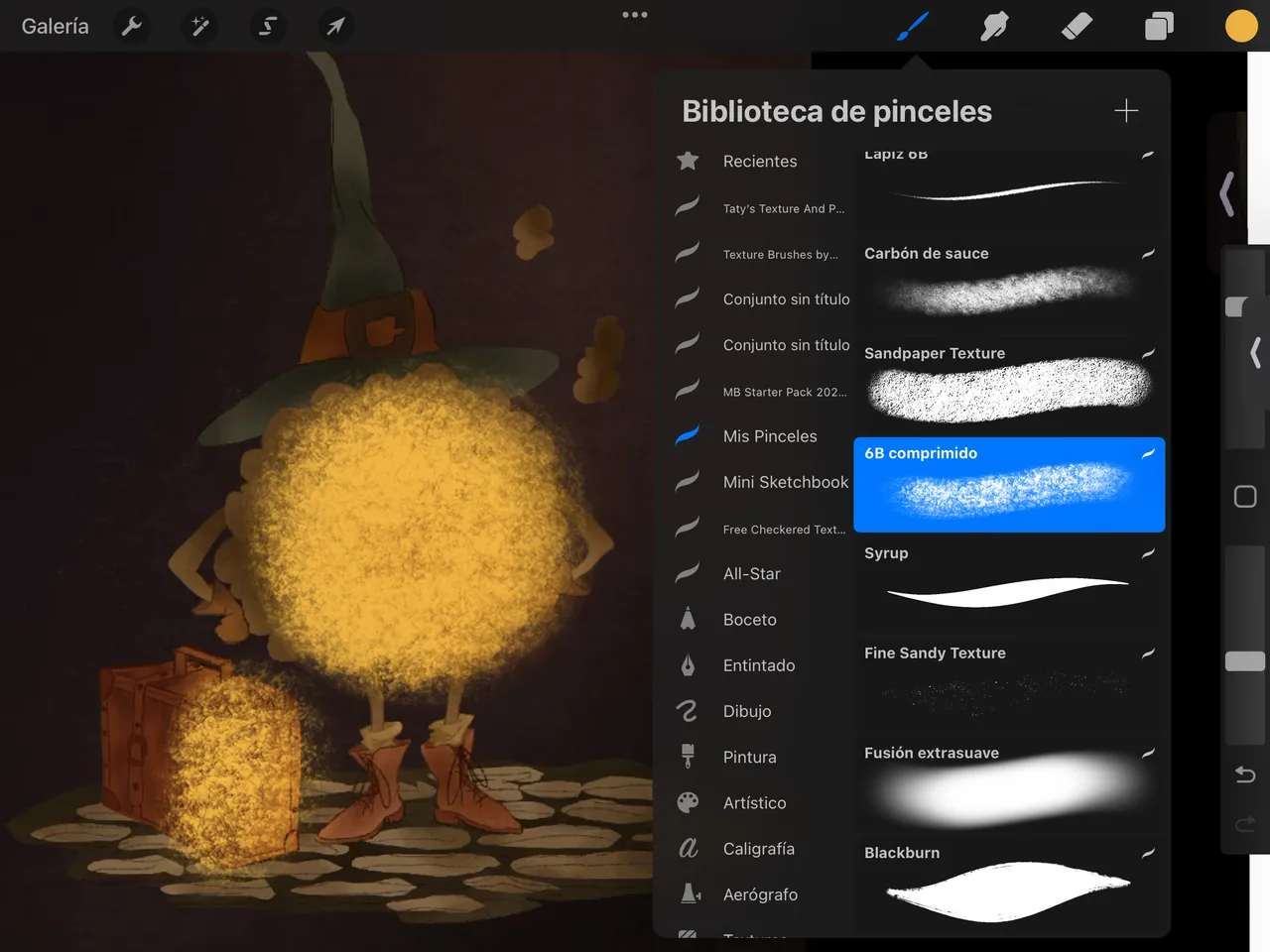This screenshot has height=952, width=1270.
Task: Click the Boceto category label
Action: pyautogui.click(x=750, y=620)
